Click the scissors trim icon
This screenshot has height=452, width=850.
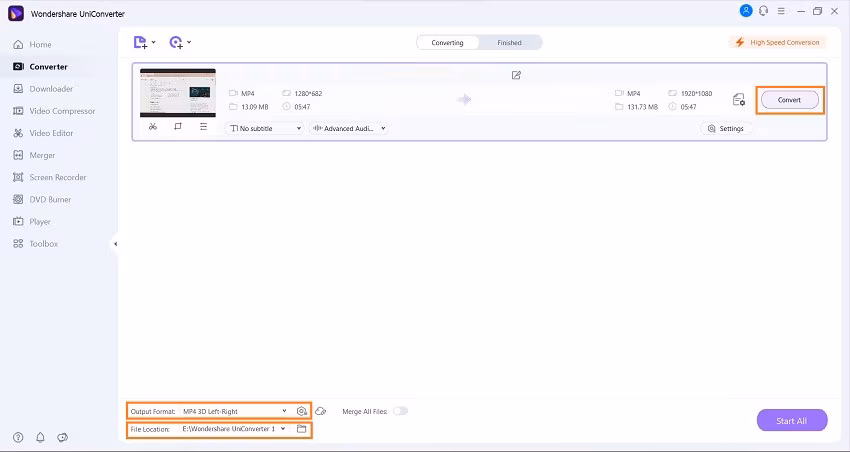(x=153, y=126)
